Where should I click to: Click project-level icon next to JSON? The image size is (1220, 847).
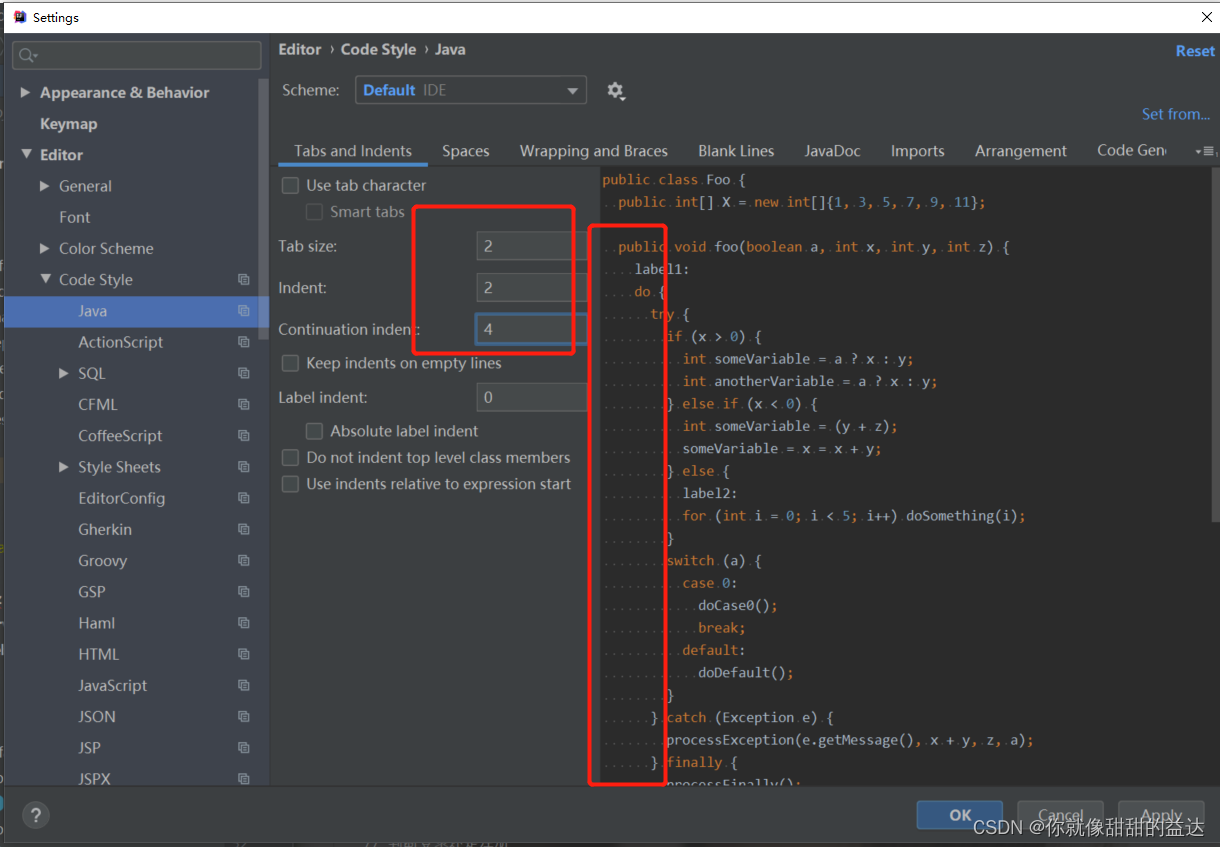coord(243,717)
